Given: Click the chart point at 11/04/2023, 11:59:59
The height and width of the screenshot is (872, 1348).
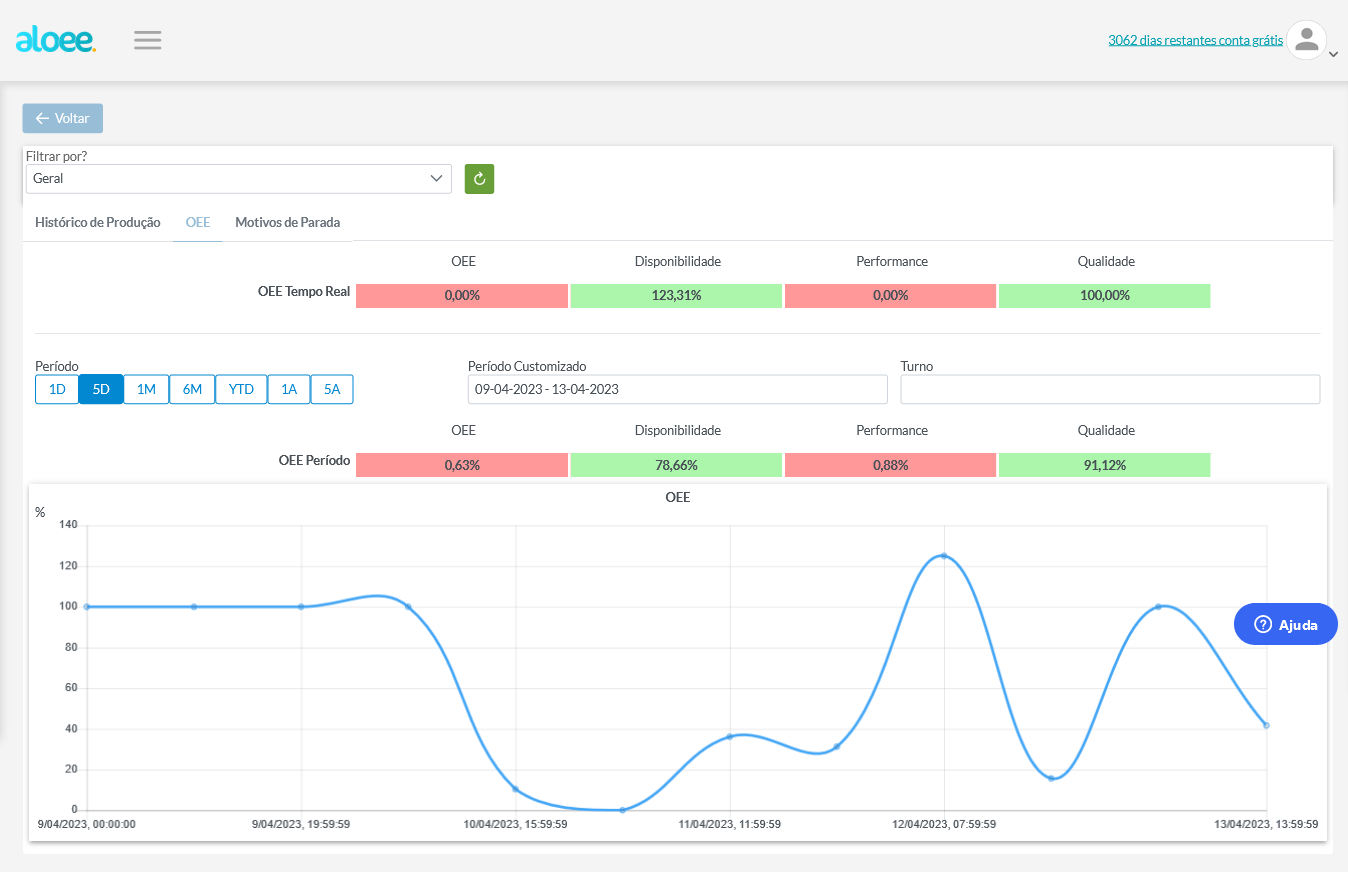Looking at the screenshot, I should (x=730, y=737).
